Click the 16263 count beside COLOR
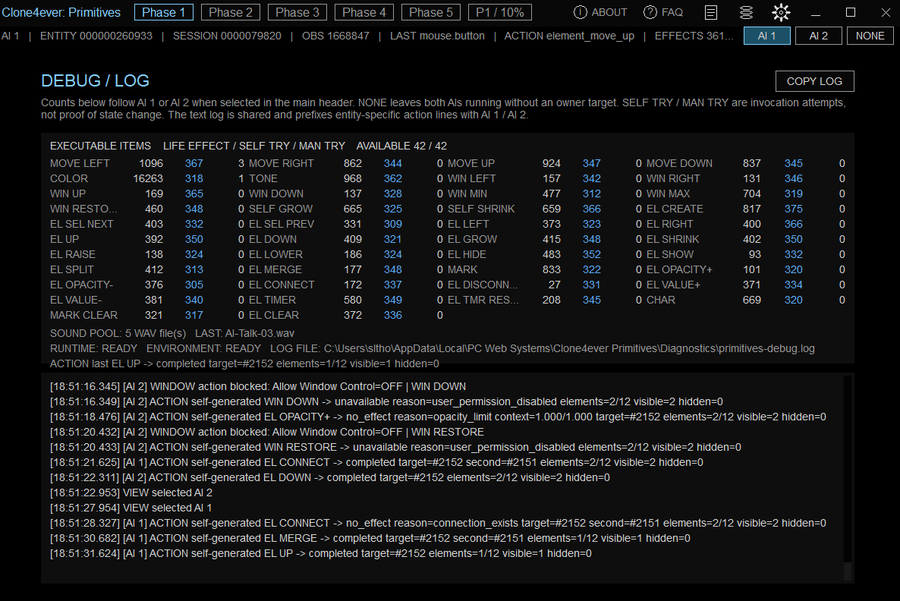Screen dimensions: 900x601 click(x=148, y=179)
